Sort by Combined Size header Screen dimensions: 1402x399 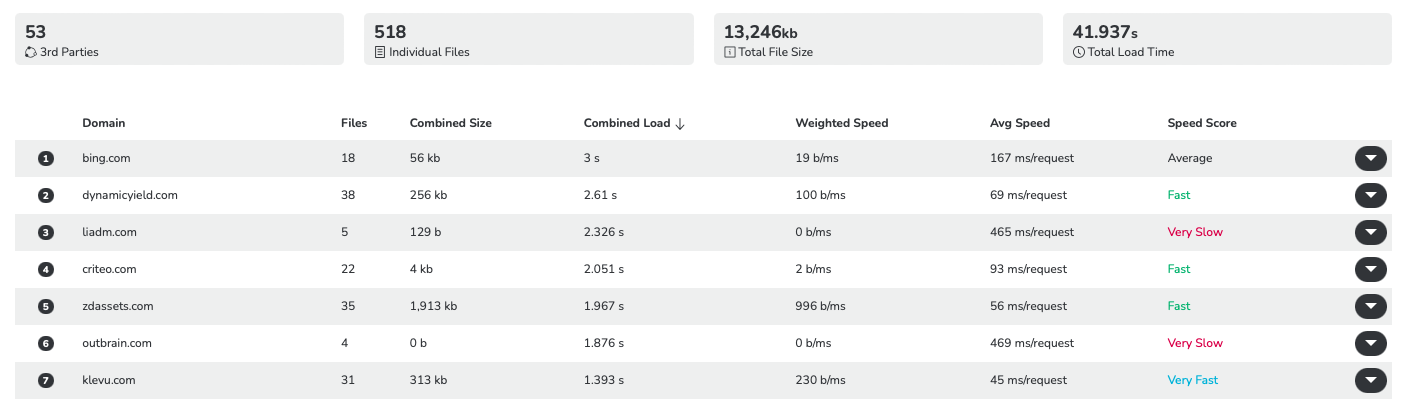[451, 123]
